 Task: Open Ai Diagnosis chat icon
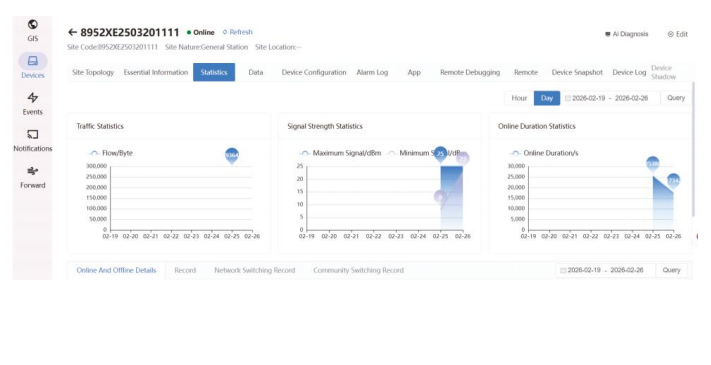(608, 34)
